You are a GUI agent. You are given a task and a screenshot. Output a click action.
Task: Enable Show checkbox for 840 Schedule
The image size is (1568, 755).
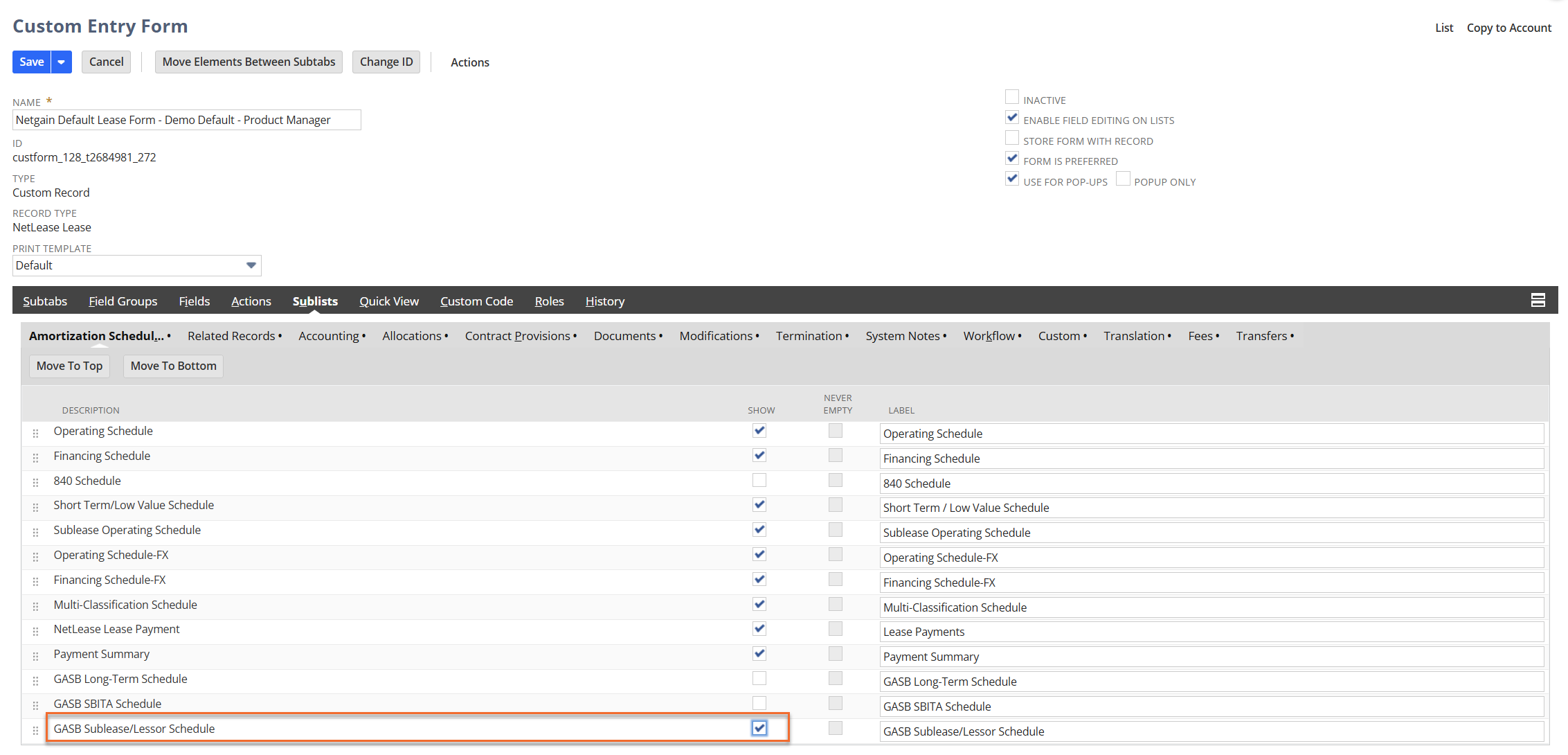(x=759, y=480)
